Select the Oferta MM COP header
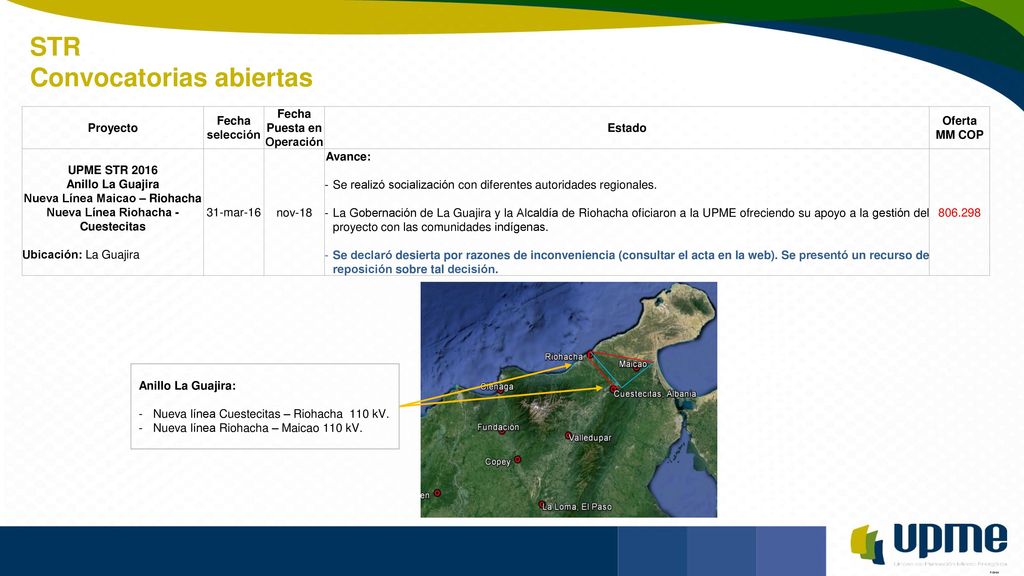1024x576 pixels. [959, 128]
